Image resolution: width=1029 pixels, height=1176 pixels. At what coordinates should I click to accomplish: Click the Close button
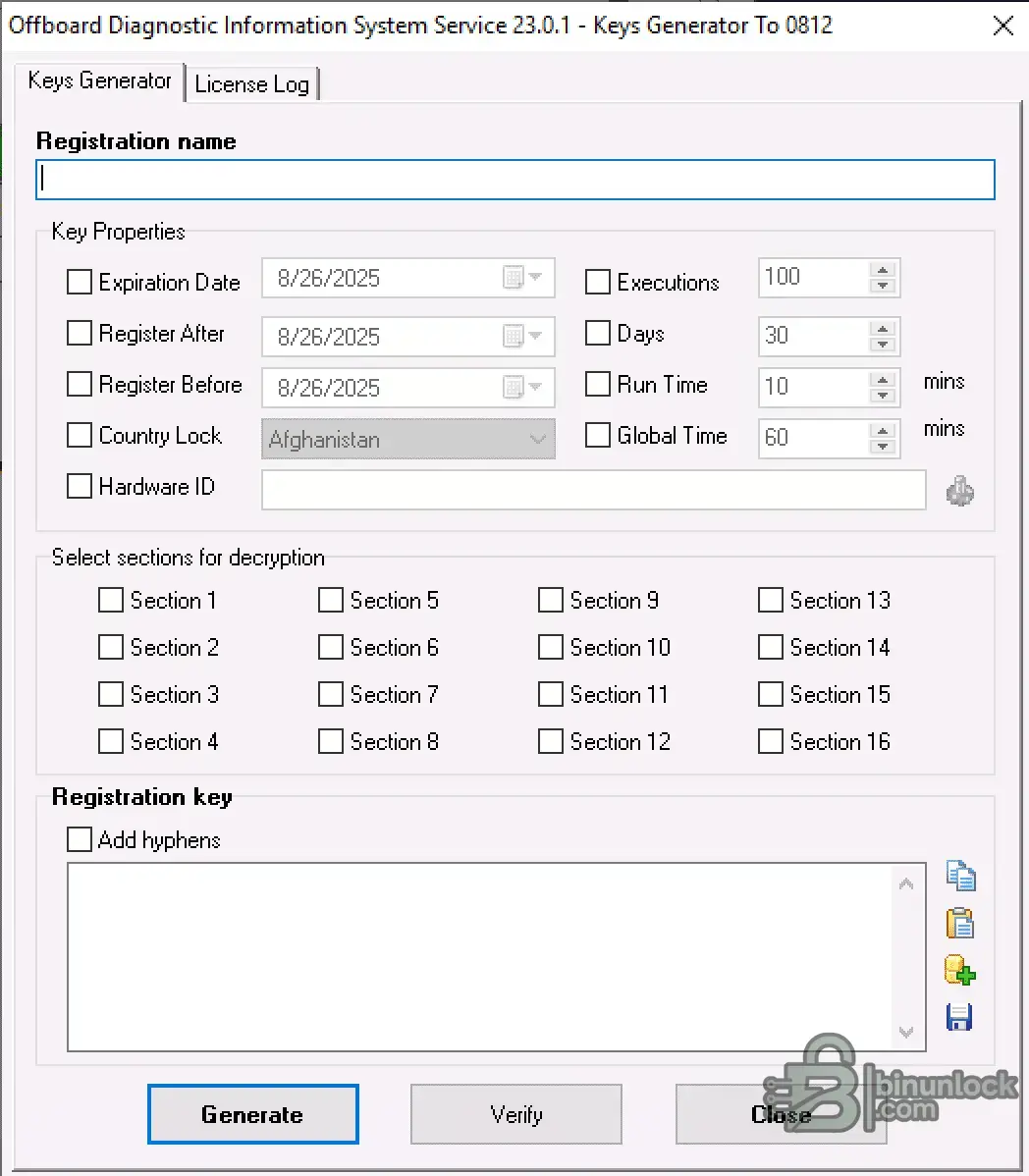781,1114
